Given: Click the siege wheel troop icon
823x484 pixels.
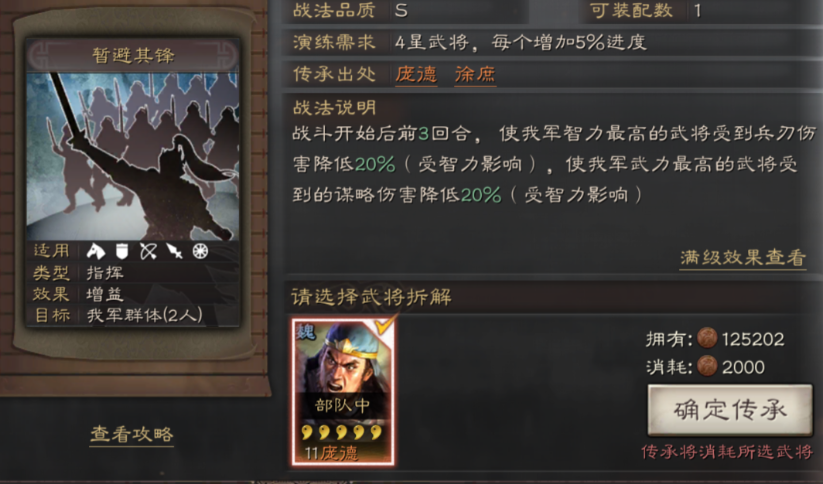Looking at the screenshot, I should (201, 251).
